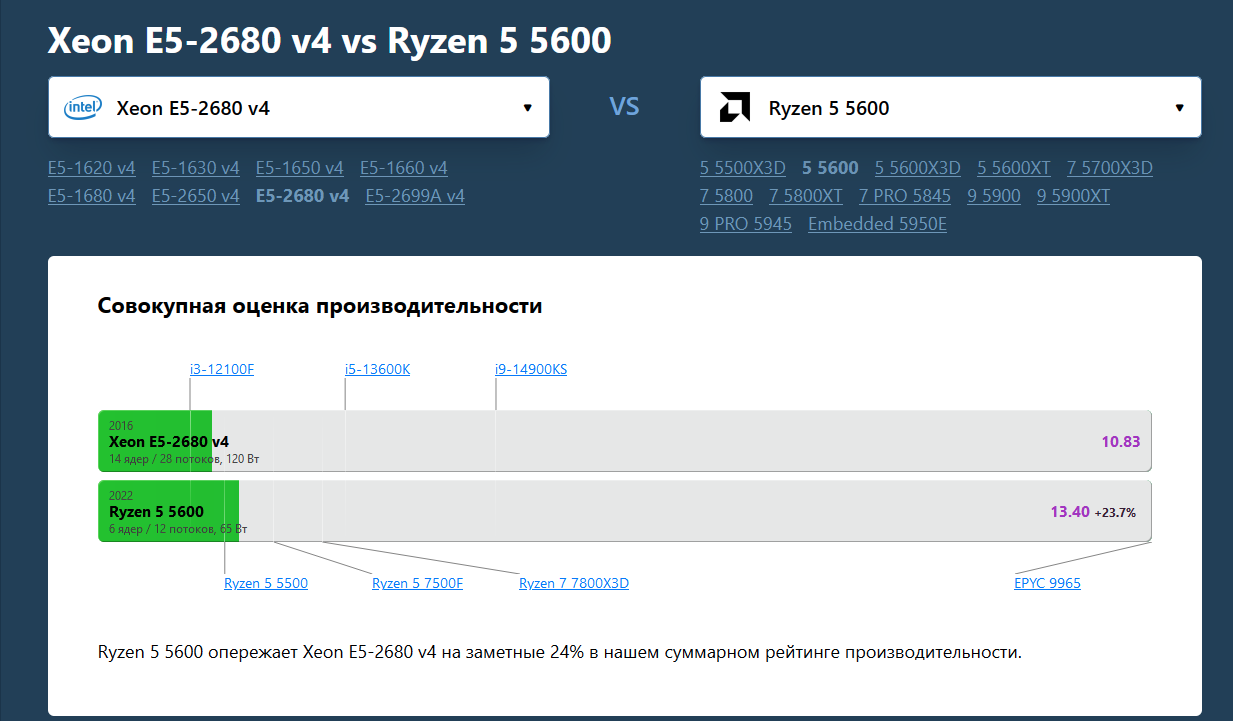The image size is (1233, 721).
Task: Select the E5-2699A v4 link
Action: tap(415, 196)
